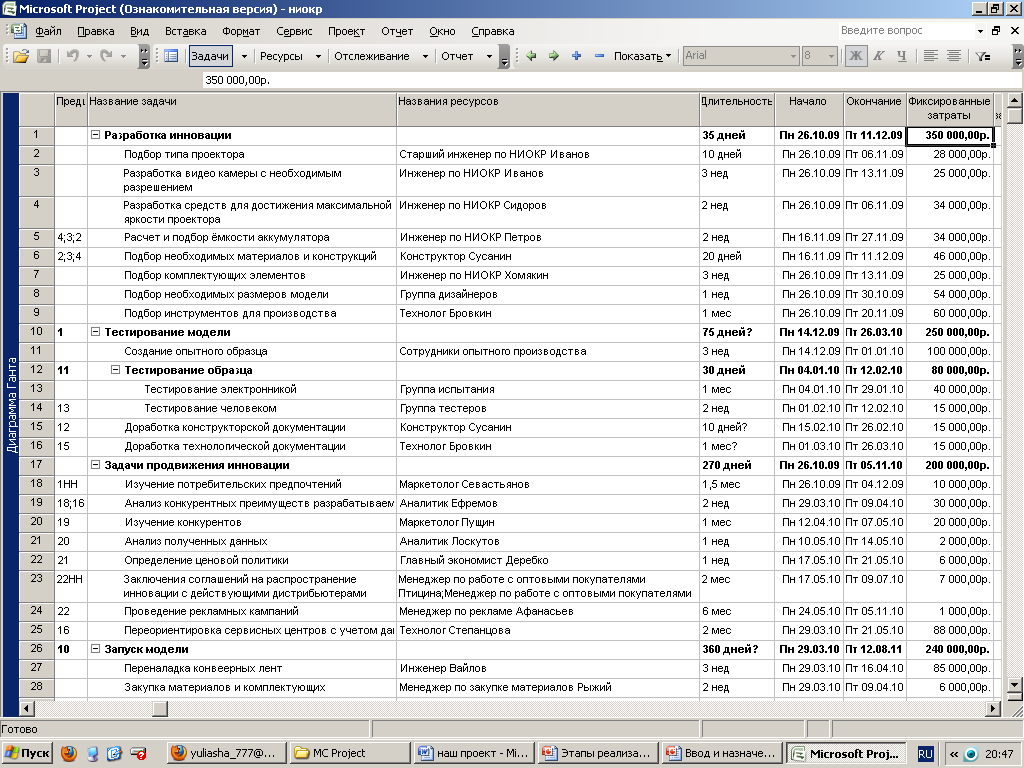Click the Начало column header

point(808,109)
